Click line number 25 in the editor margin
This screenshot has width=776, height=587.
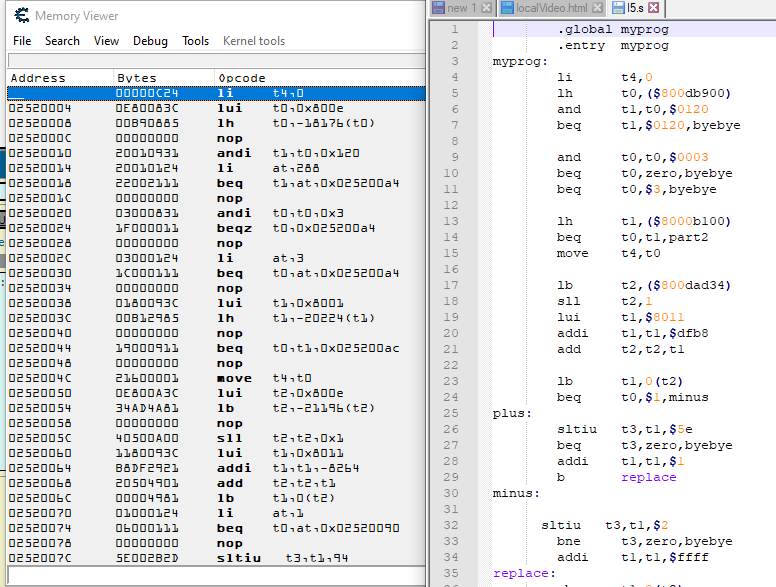click(451, 413)
